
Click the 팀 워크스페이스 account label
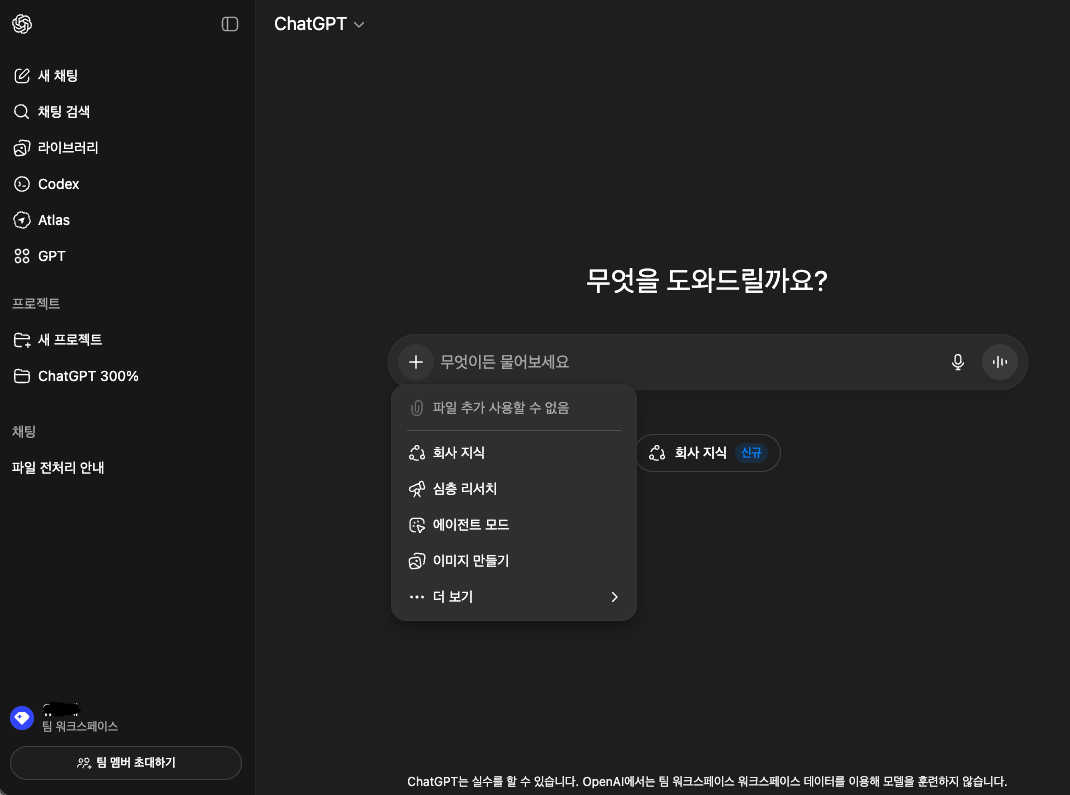point(80,727)
